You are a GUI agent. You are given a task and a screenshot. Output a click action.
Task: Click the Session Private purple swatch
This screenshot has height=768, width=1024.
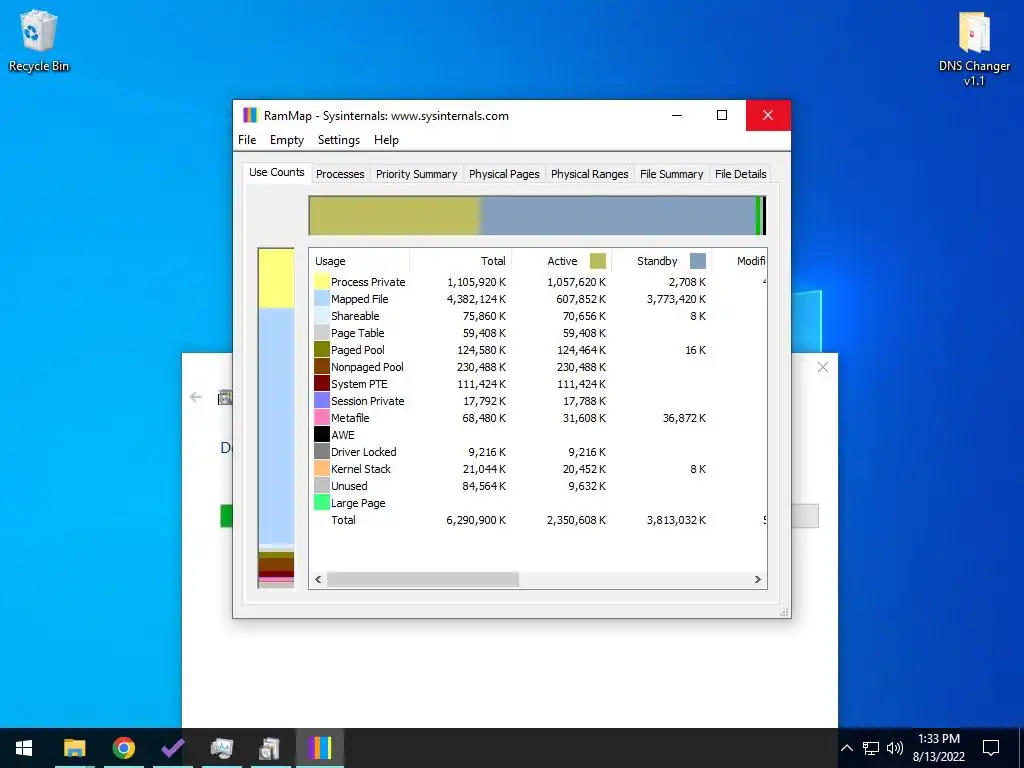coord(322,401)
